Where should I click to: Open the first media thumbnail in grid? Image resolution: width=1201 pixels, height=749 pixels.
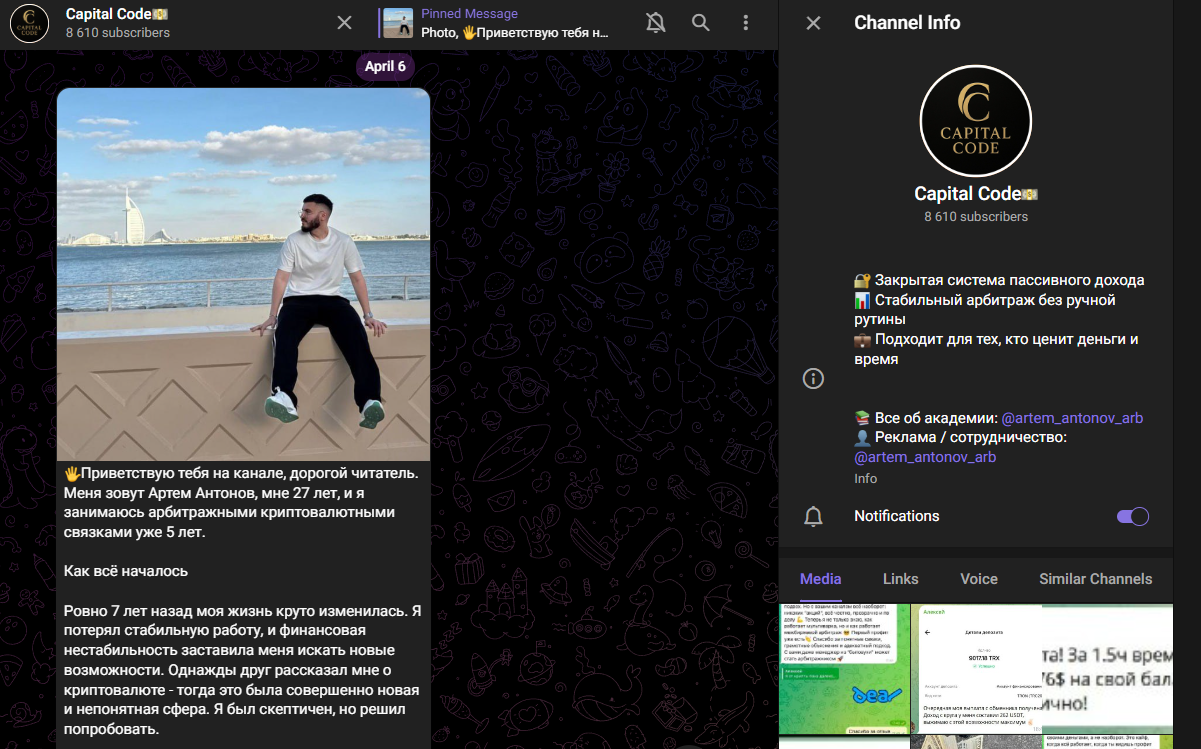tap(844, 668)
